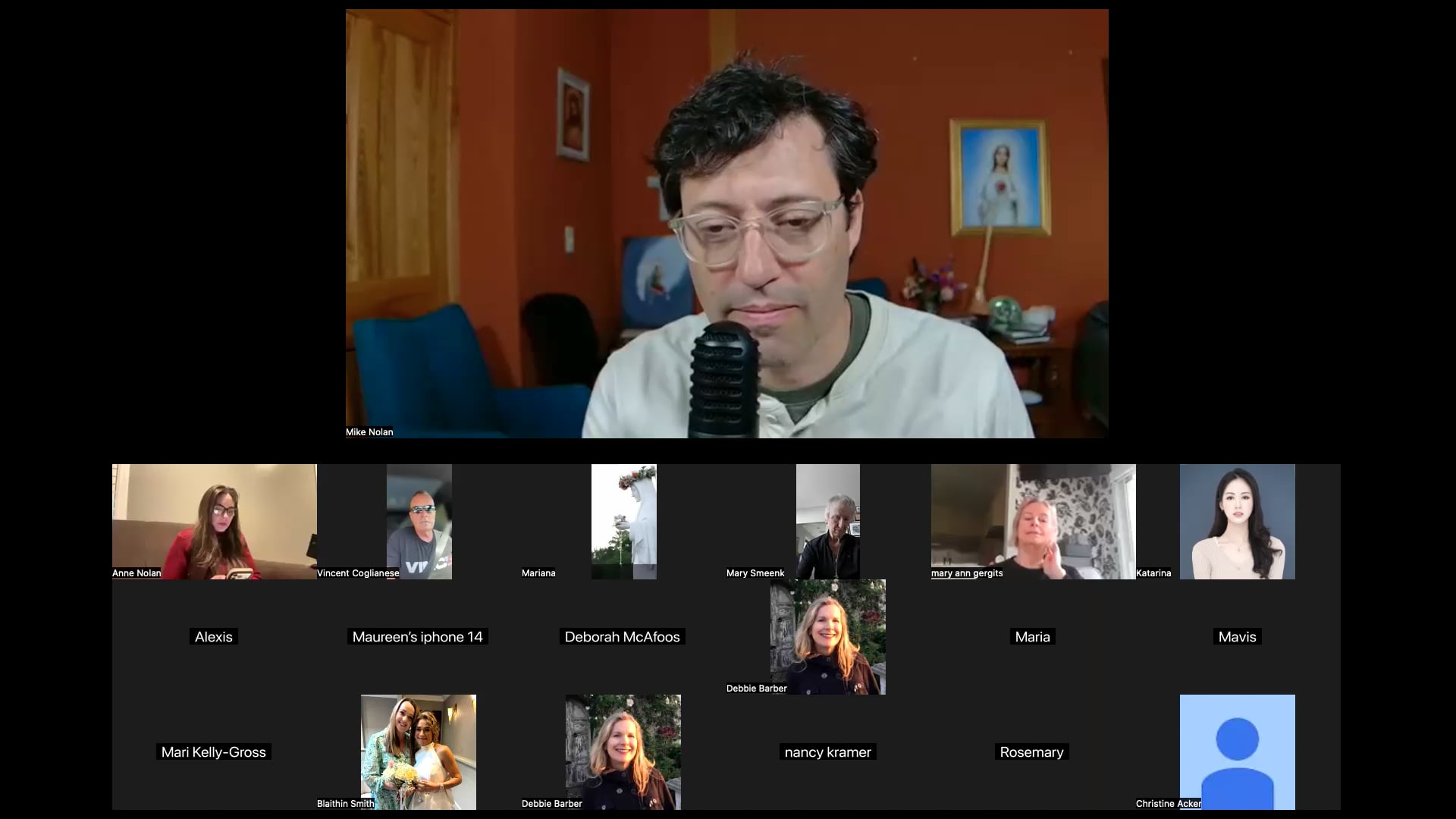Click Blaithin Smith's wedding photo tile

[x=419, y=752]
